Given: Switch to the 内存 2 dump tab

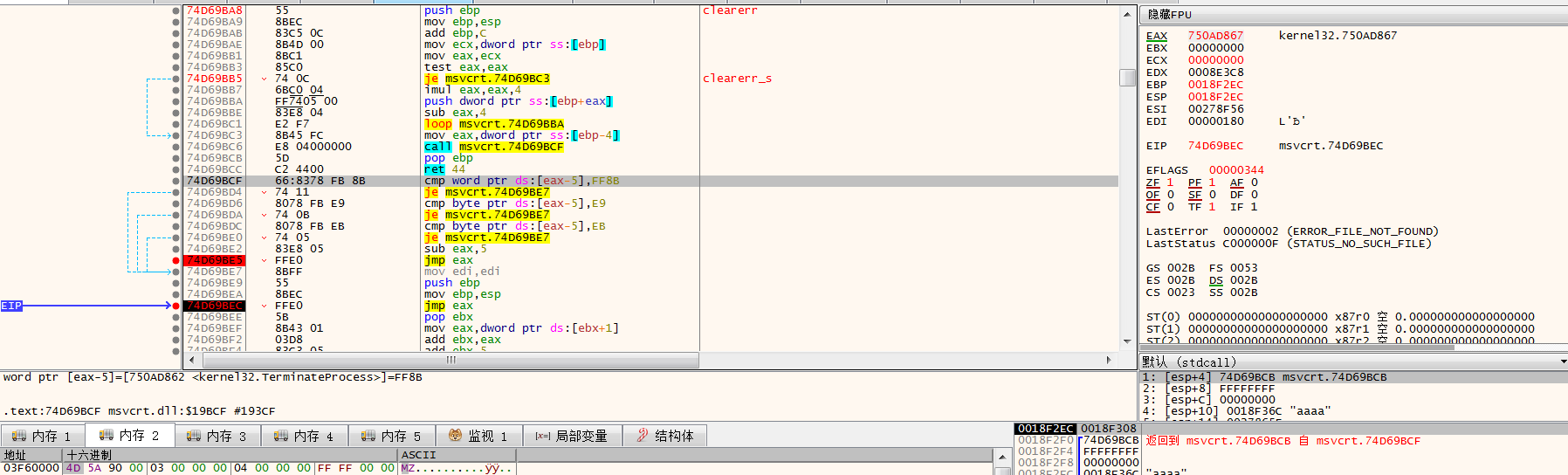Looking at the screenshot, I should point(130,435).
